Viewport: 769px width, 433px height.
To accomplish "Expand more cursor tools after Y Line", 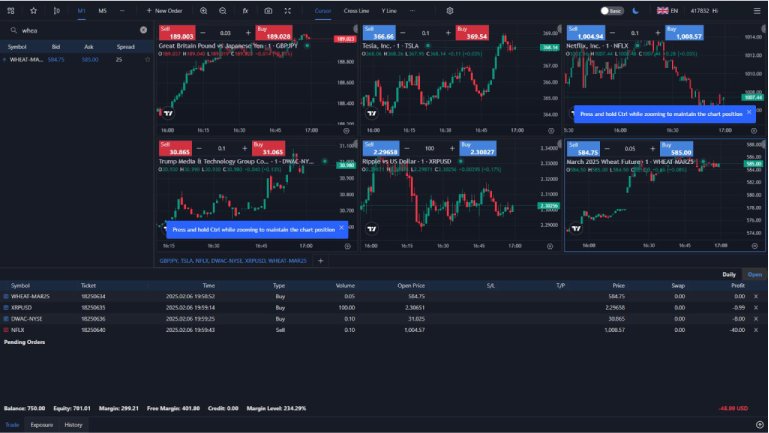I will (x=412, y=11).
